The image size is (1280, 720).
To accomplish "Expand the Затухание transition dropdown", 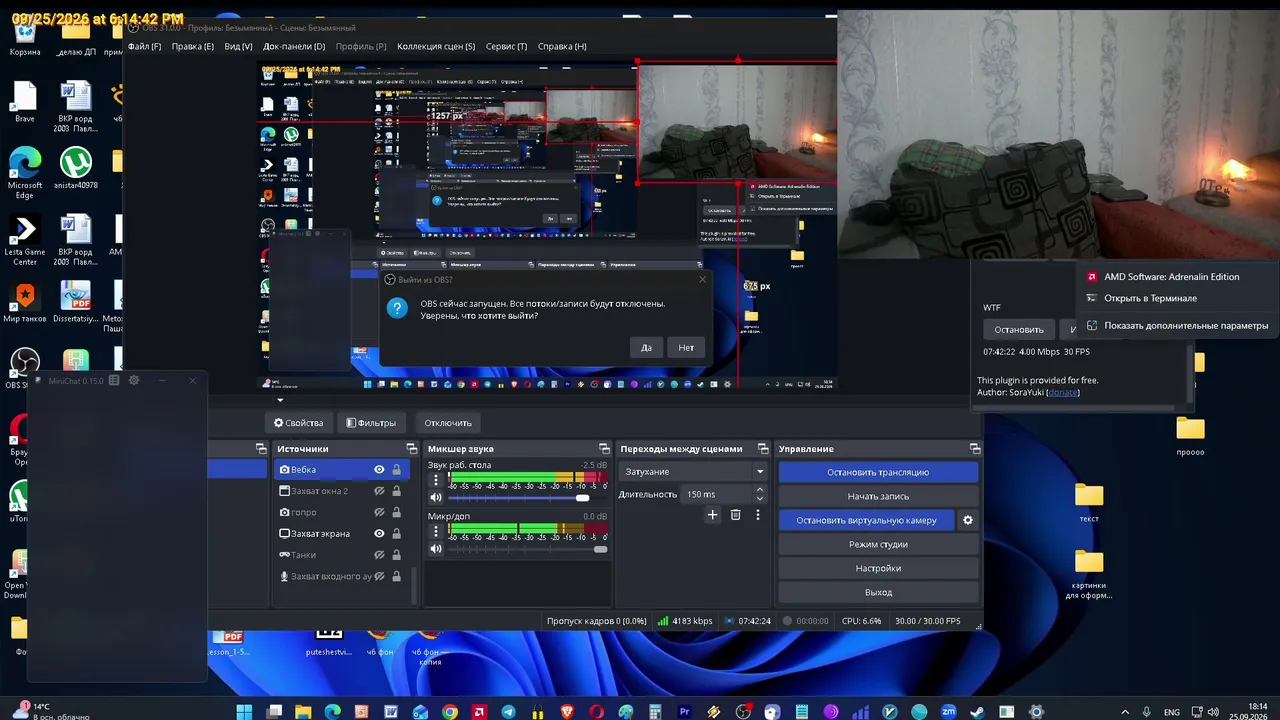I will [692, 472].
